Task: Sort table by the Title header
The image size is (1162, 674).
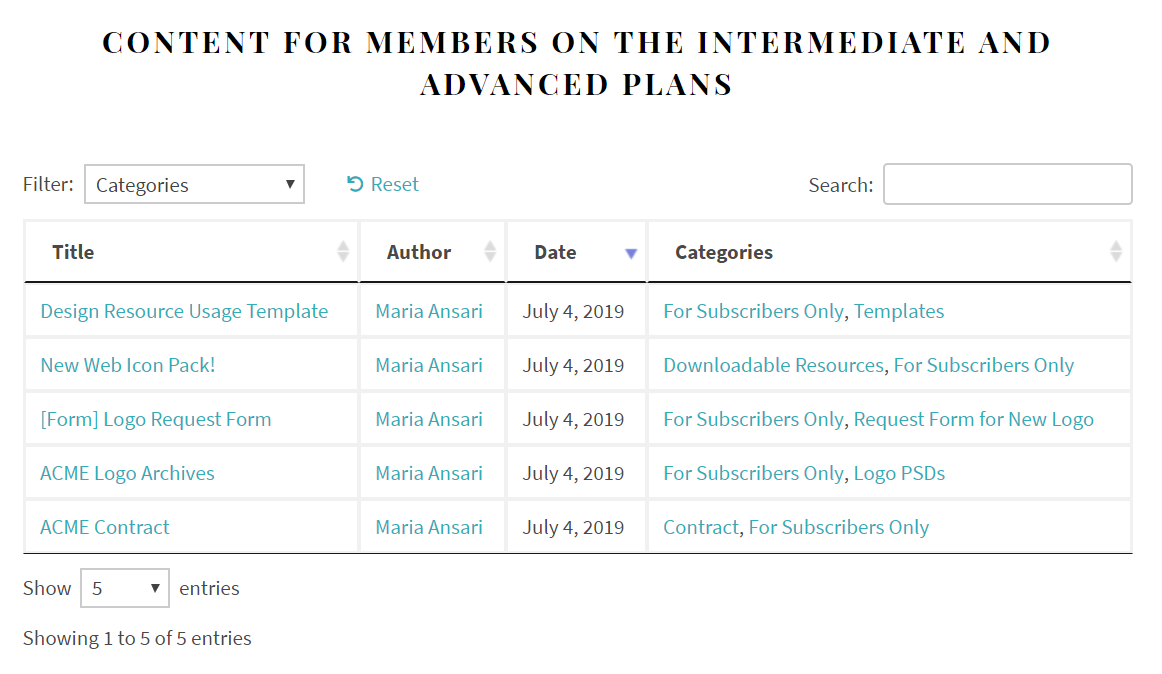Action: click(x=73, y=252)
